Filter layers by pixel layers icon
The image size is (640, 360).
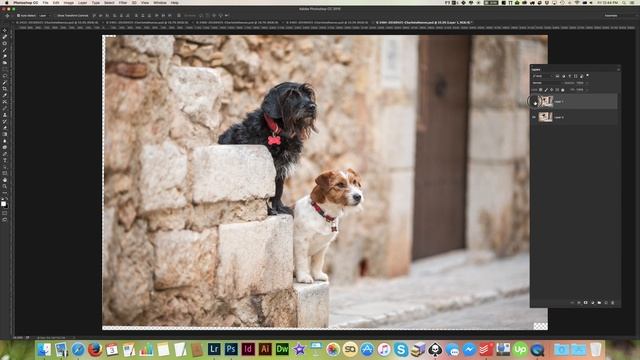coord(557,76)
